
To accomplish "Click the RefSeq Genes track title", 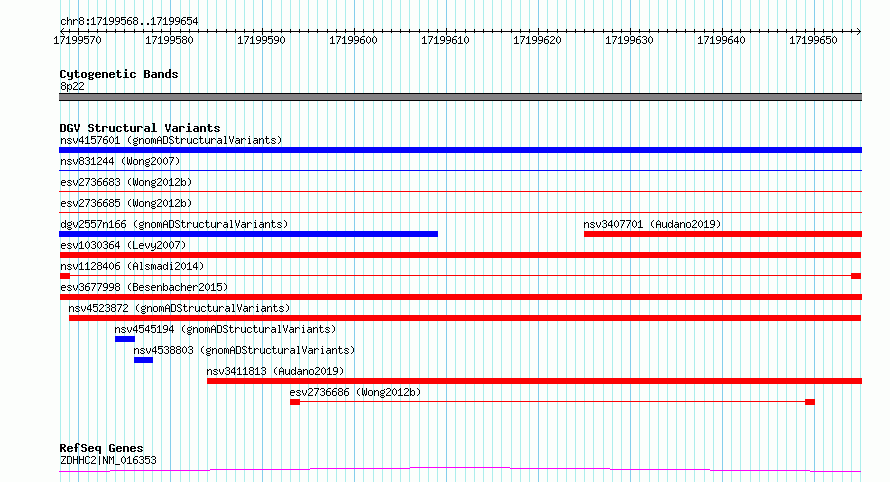I will point(101,449).
